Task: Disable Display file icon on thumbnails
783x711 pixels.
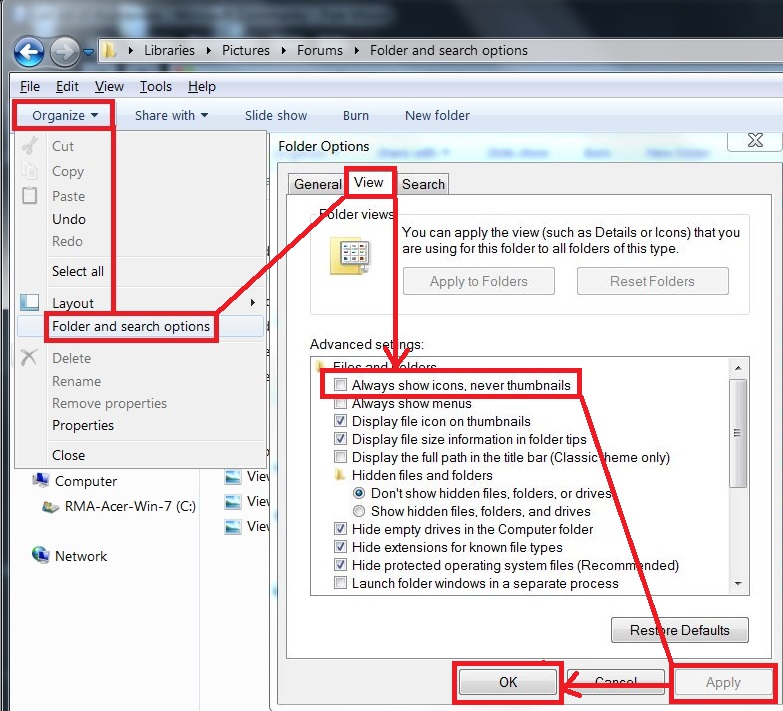Action: (x=341, y=421)
